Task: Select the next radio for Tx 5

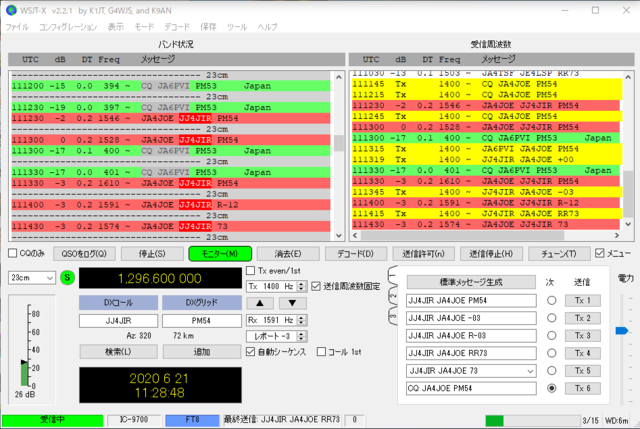Action: (551, 371)
